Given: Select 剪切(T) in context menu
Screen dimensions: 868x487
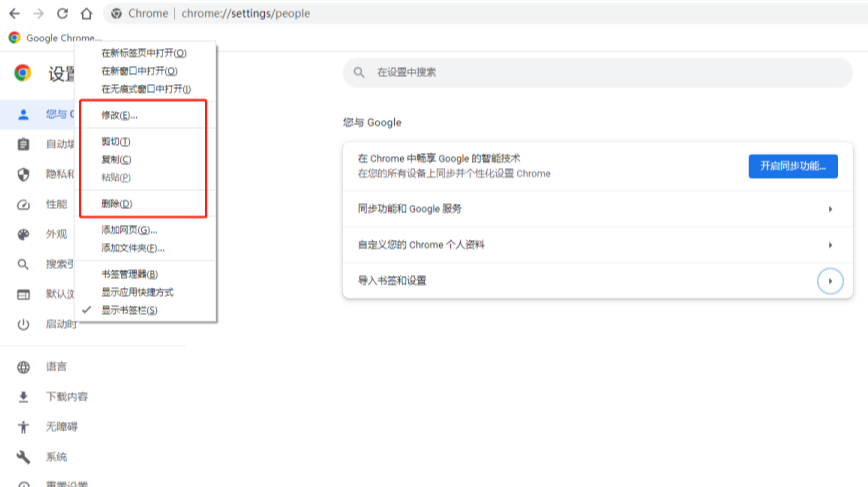Looking at the screenshot, I should click(x=145, y=142).
